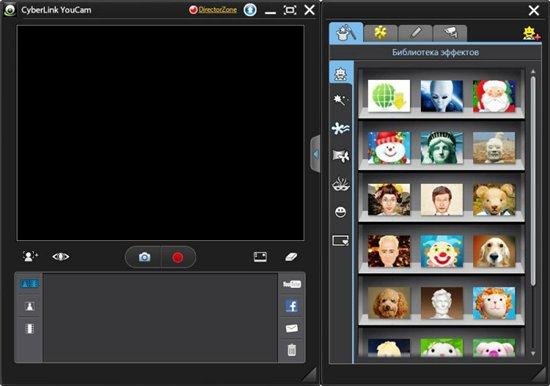The height and width of the screenshot is (386, 550).
Task: Select the splash filters category
Action: (340, 128)
